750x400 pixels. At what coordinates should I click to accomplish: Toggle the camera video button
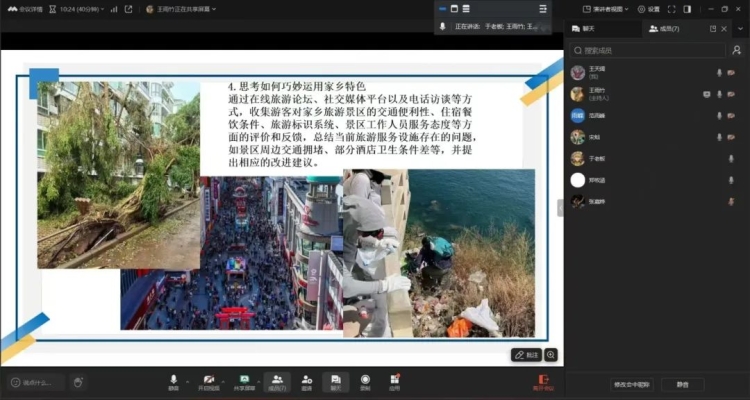(x=208, y=380)
